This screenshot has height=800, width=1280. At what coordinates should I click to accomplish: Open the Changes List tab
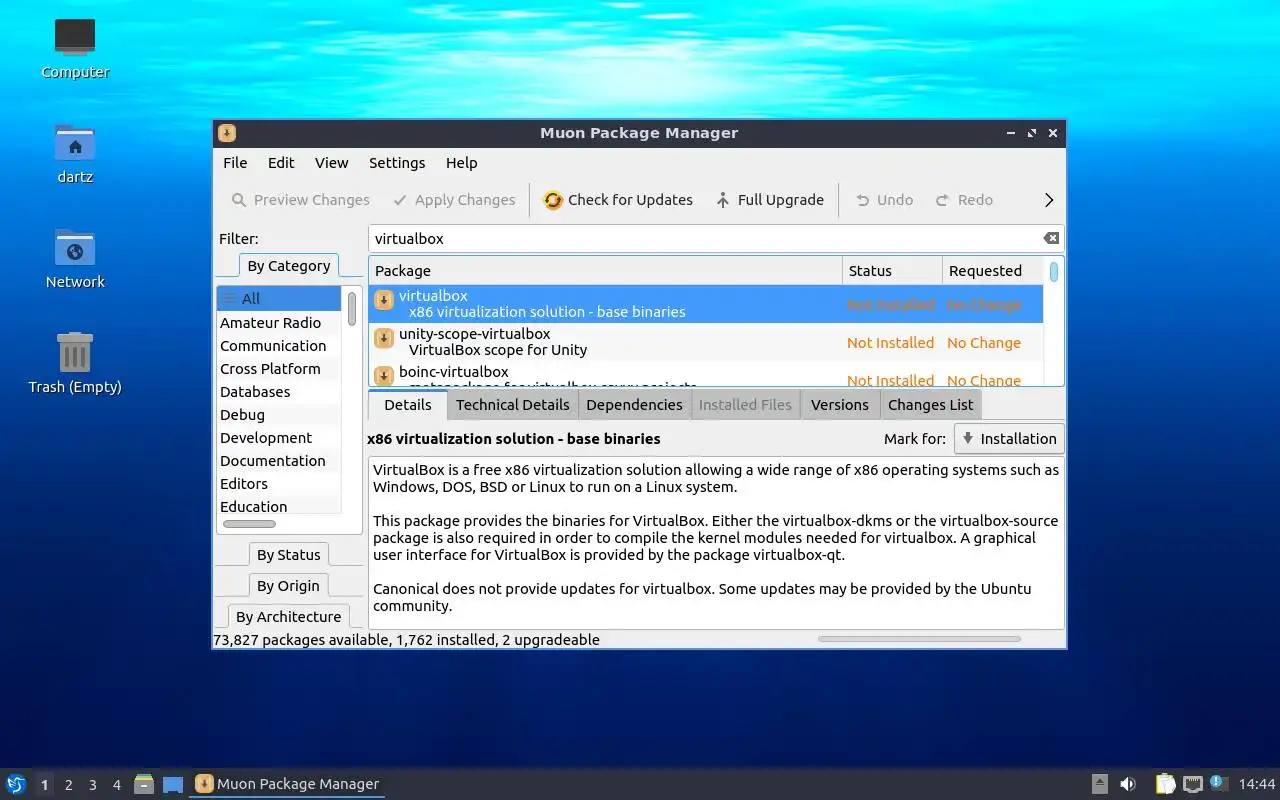tap(930, 405)
